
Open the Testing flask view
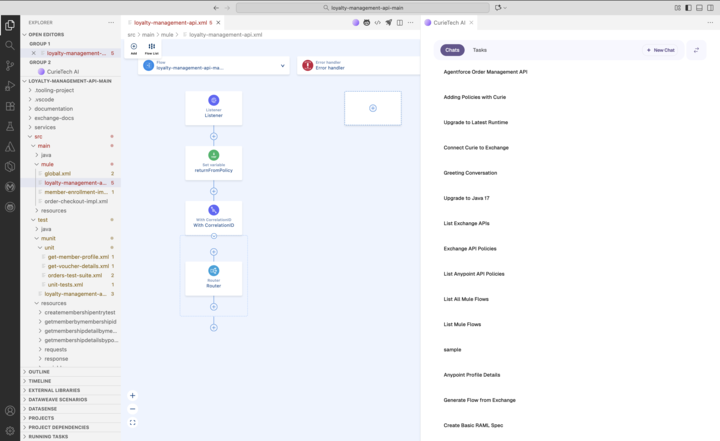pos(10,126)
